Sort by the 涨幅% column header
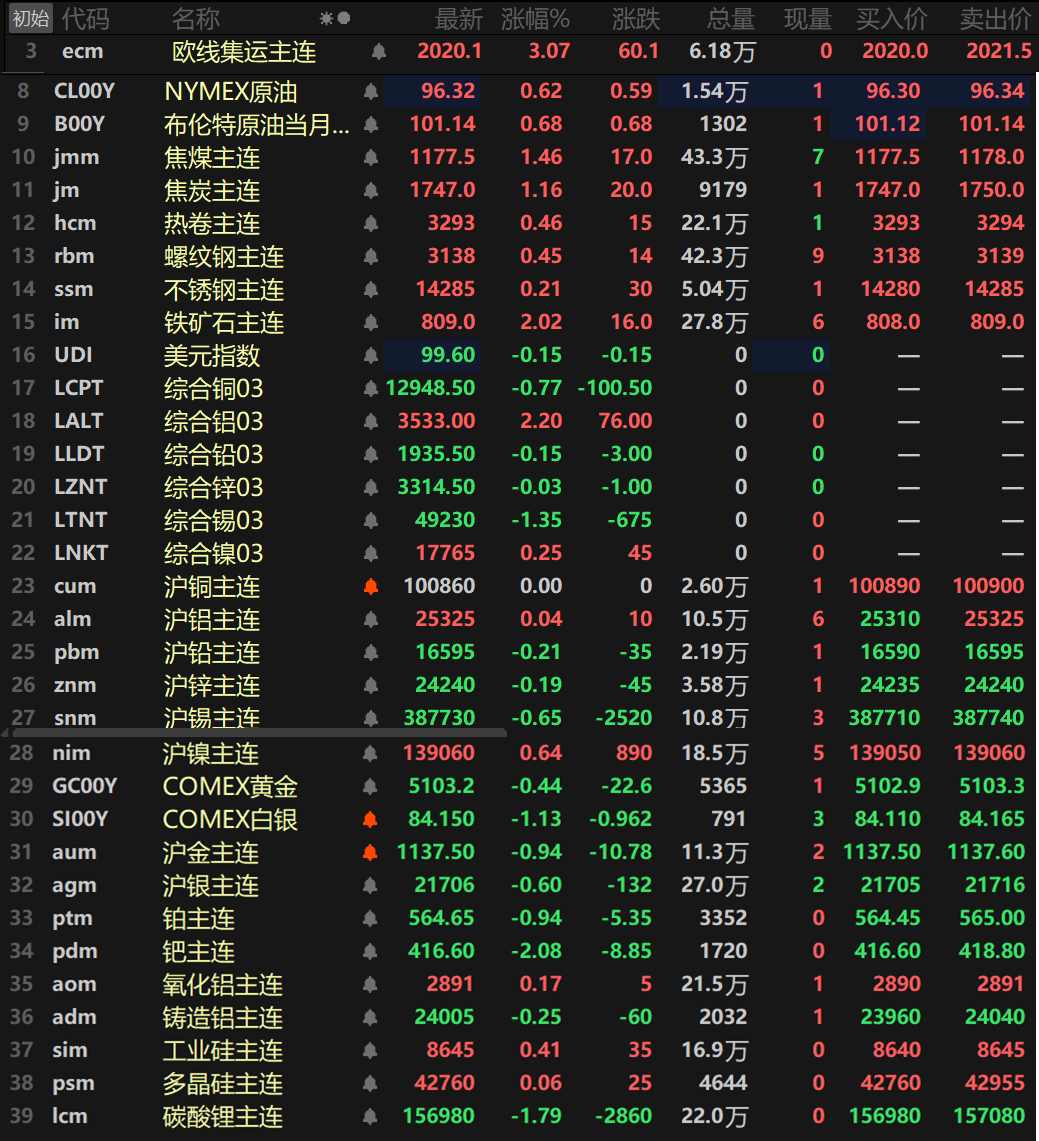This screenshot has height=1141, width=1039. coord(536,19)
